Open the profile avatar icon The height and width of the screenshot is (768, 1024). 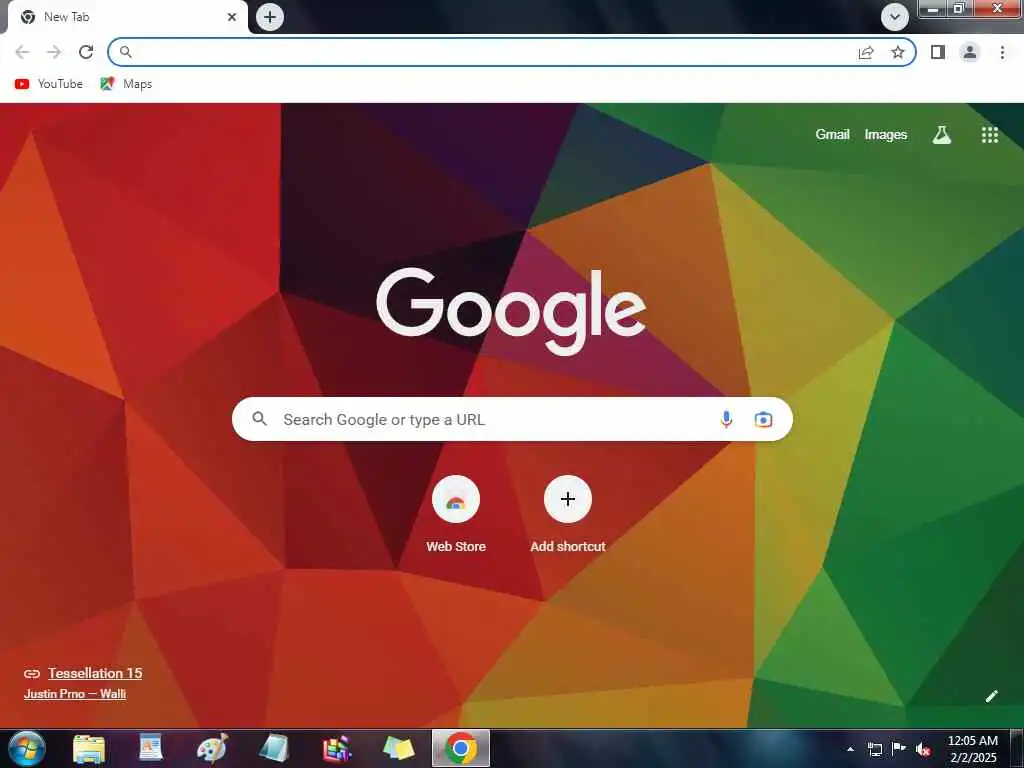(x=970, y=52)
